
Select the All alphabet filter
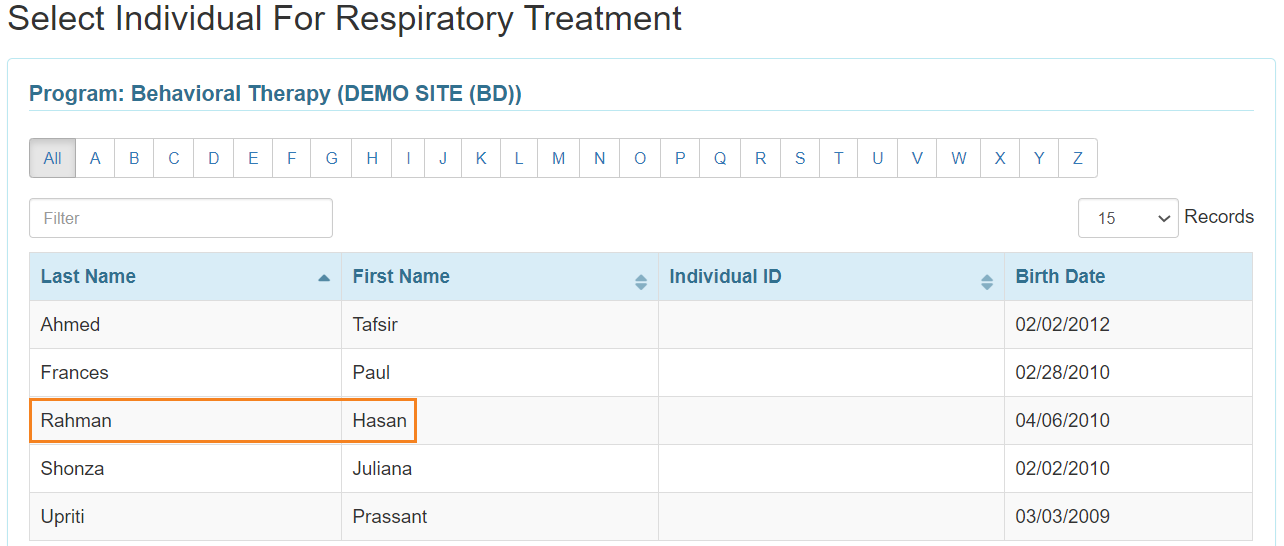52,158
